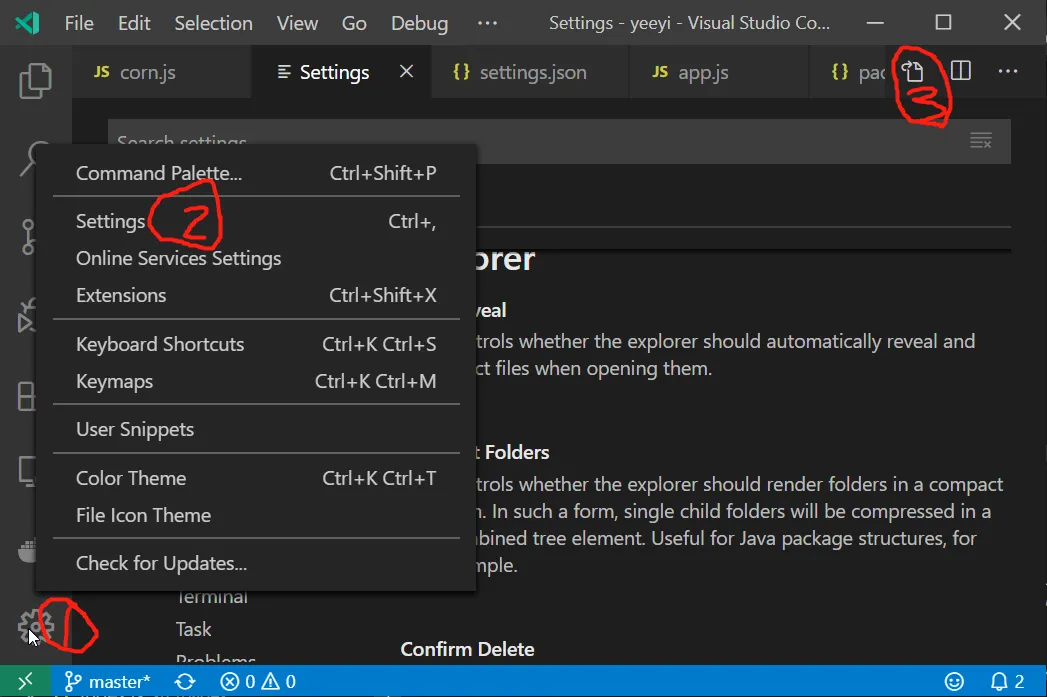Open the editor More Actions ellipsis
Image resolution: width=1047 pixels, height=697 pixels.
[1007, 71]
